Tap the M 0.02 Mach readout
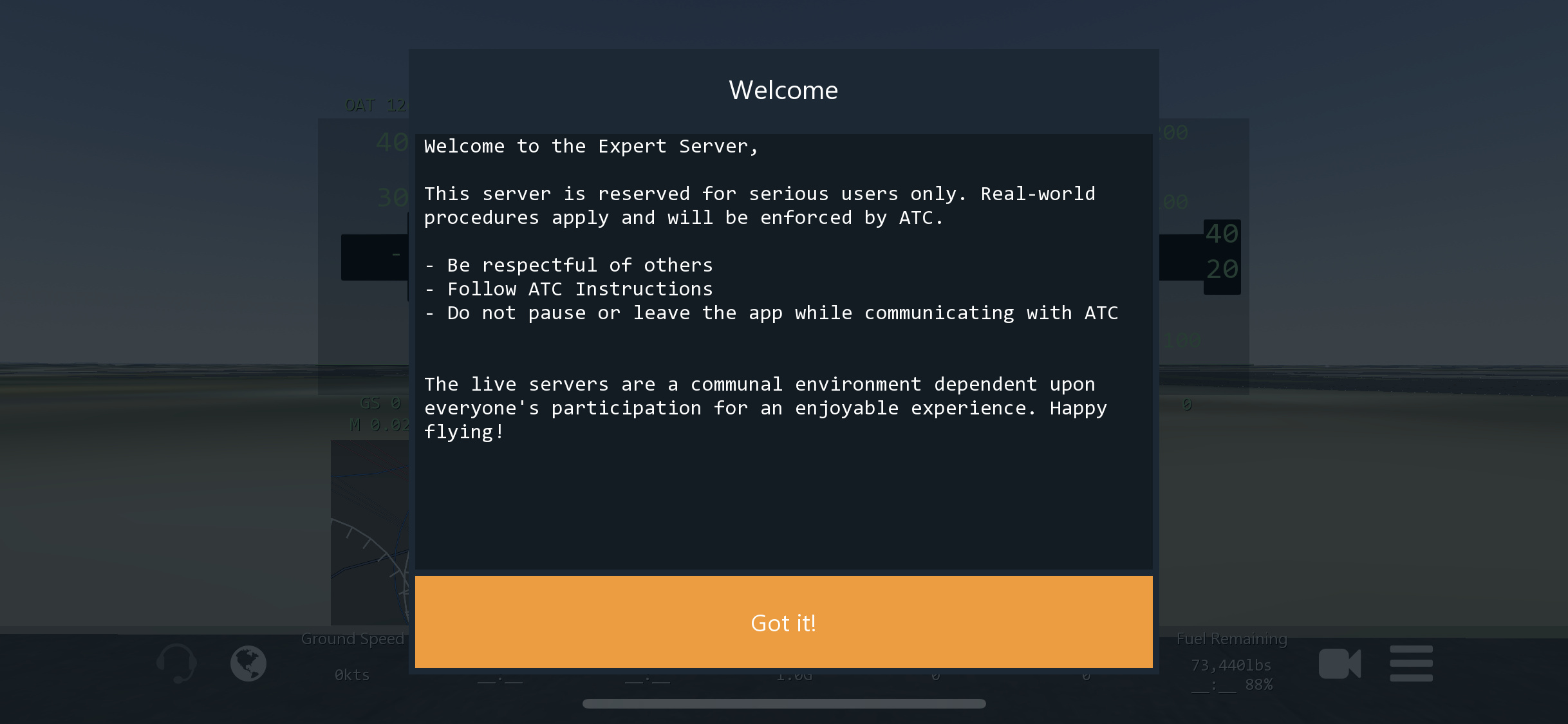1568x724 pixels. click(379, 425)
